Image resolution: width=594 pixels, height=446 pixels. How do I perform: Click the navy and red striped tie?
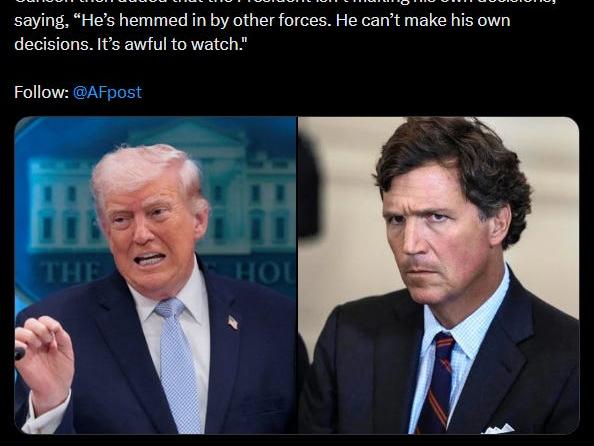pyautogui.click(x=437, y=383)
